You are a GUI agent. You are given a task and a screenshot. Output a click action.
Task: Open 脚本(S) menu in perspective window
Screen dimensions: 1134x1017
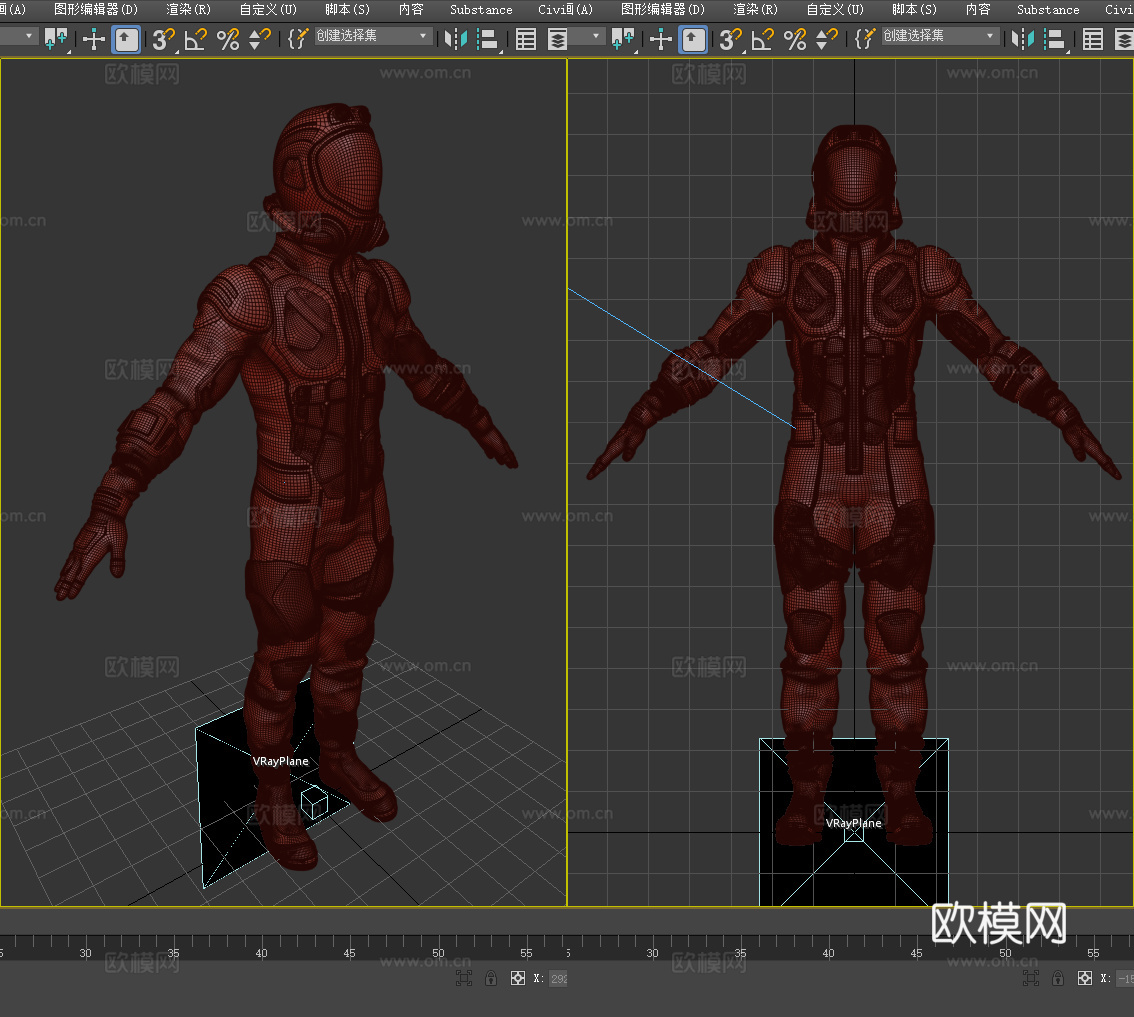(x=347, y=9)
